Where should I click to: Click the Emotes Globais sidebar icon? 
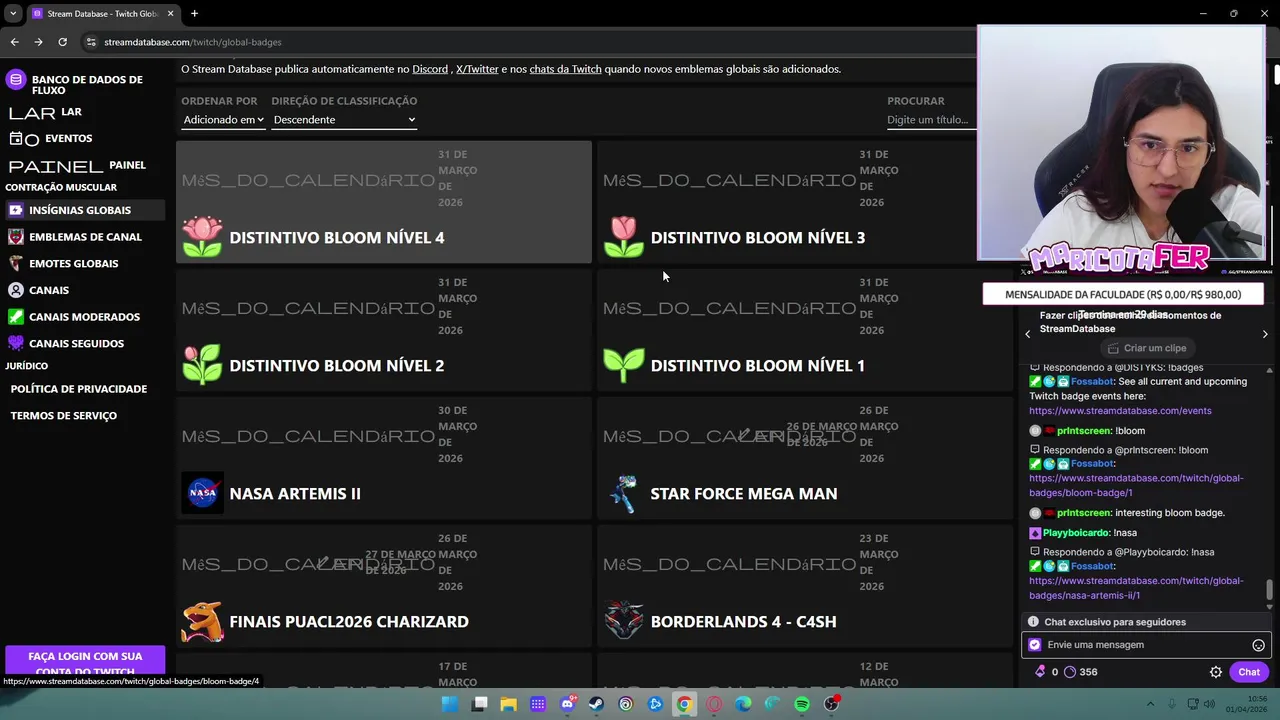tap(16, 263)
